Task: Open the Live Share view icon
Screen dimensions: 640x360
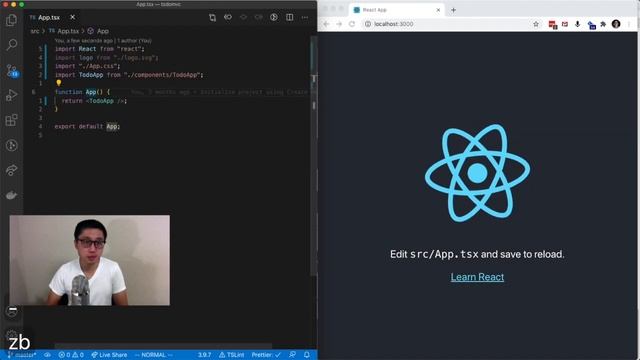Action: pyautogui.click(x=11, y=170)
